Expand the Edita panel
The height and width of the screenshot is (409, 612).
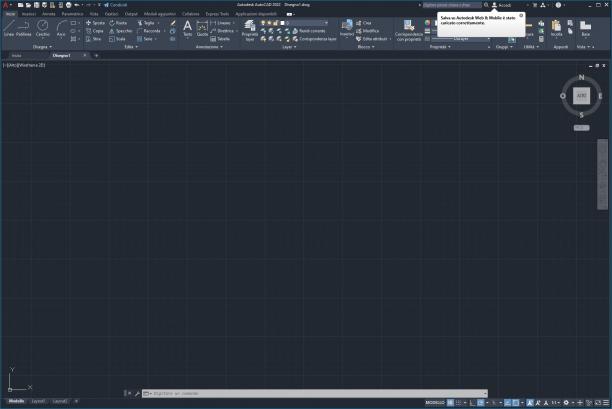tap(131, 47)
